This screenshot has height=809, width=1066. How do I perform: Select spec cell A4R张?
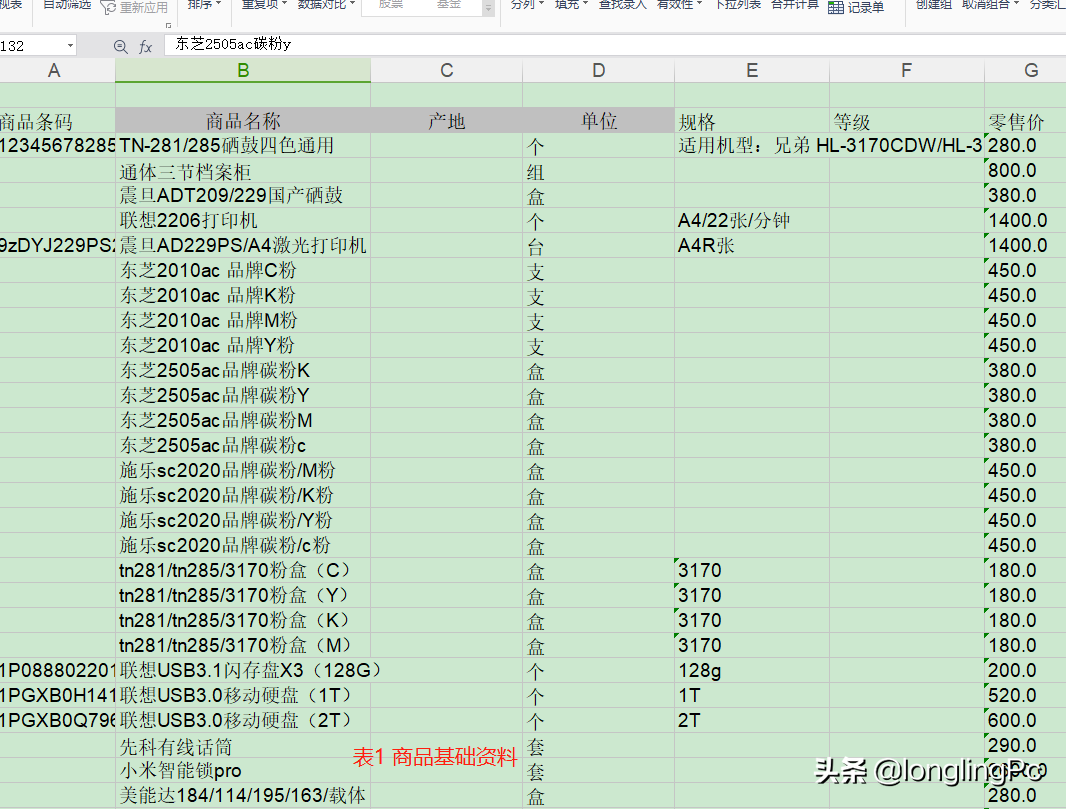point(752,245)
